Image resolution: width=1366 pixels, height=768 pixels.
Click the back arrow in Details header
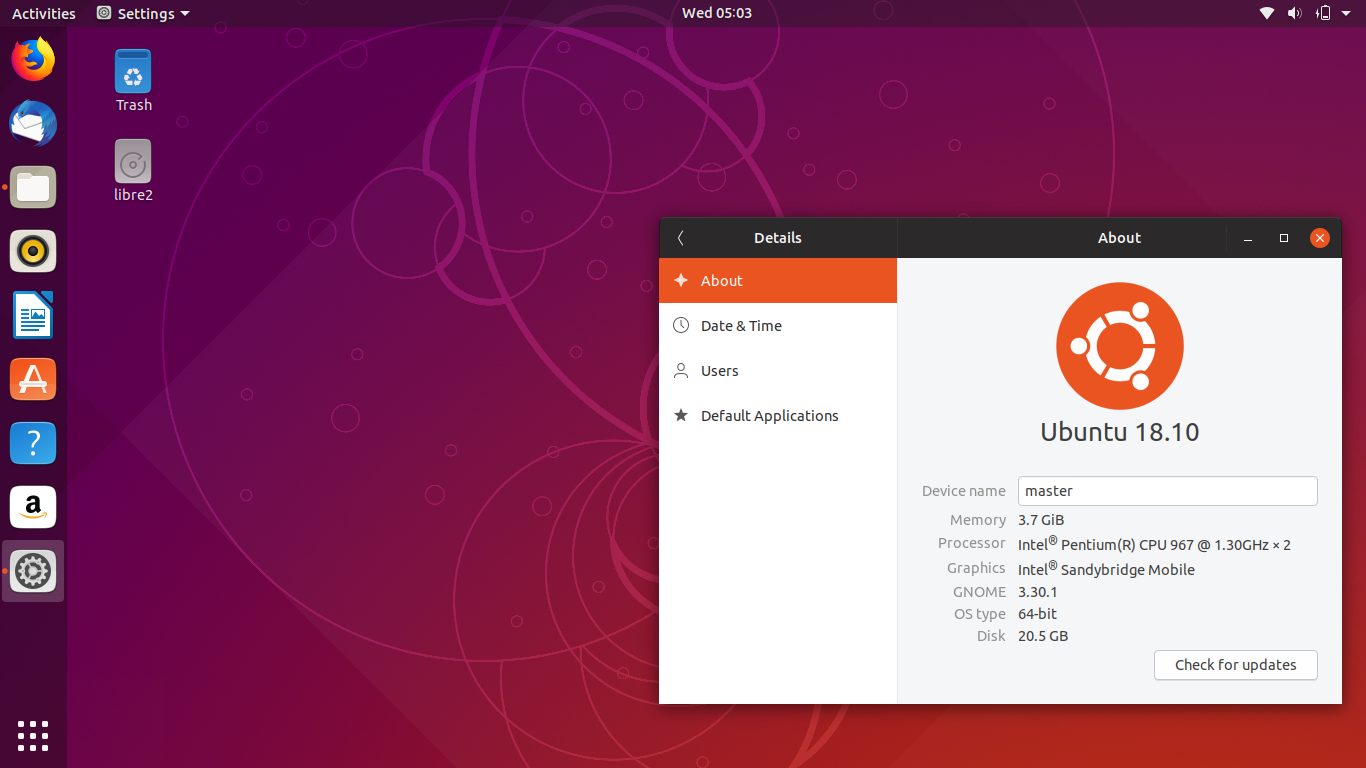click(681, 238)
